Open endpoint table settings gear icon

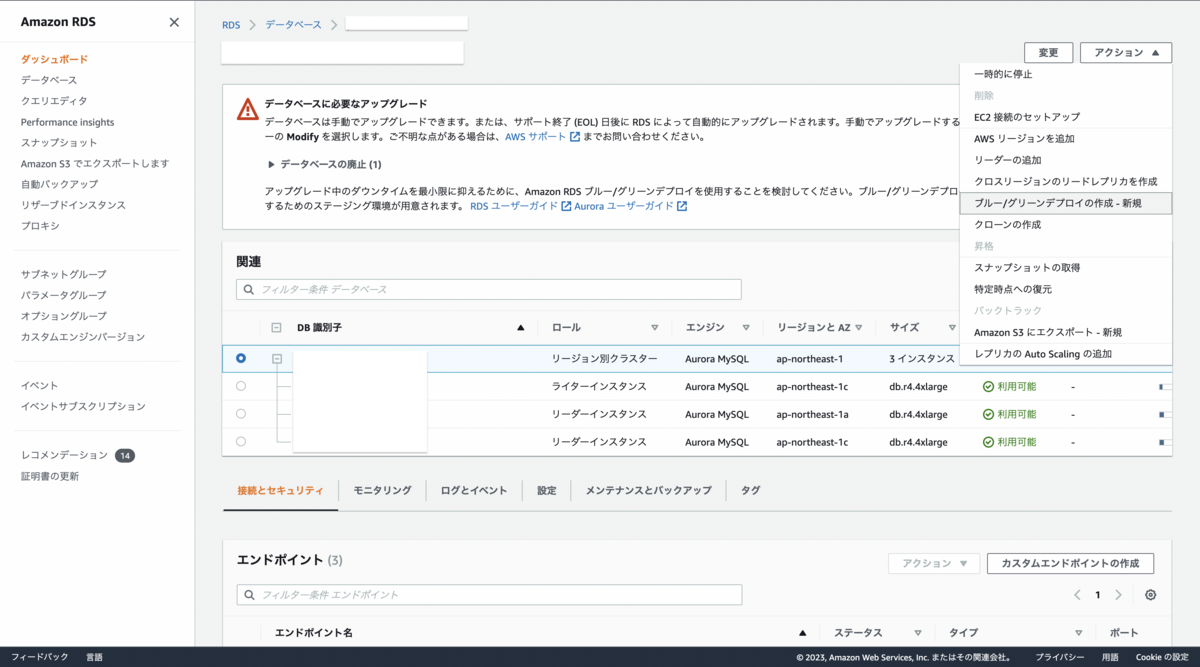[1151, 595]
